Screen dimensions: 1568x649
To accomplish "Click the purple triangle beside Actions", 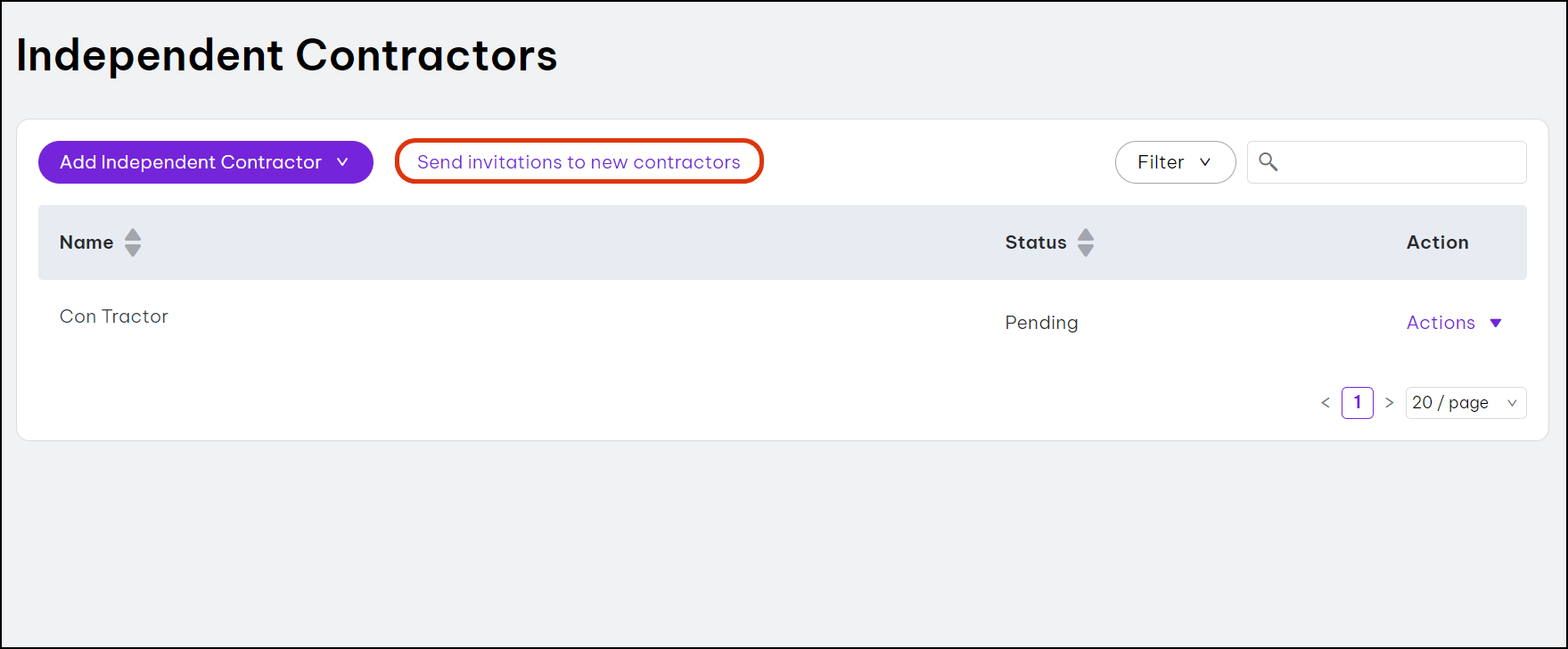I will tap(1496, 323).
